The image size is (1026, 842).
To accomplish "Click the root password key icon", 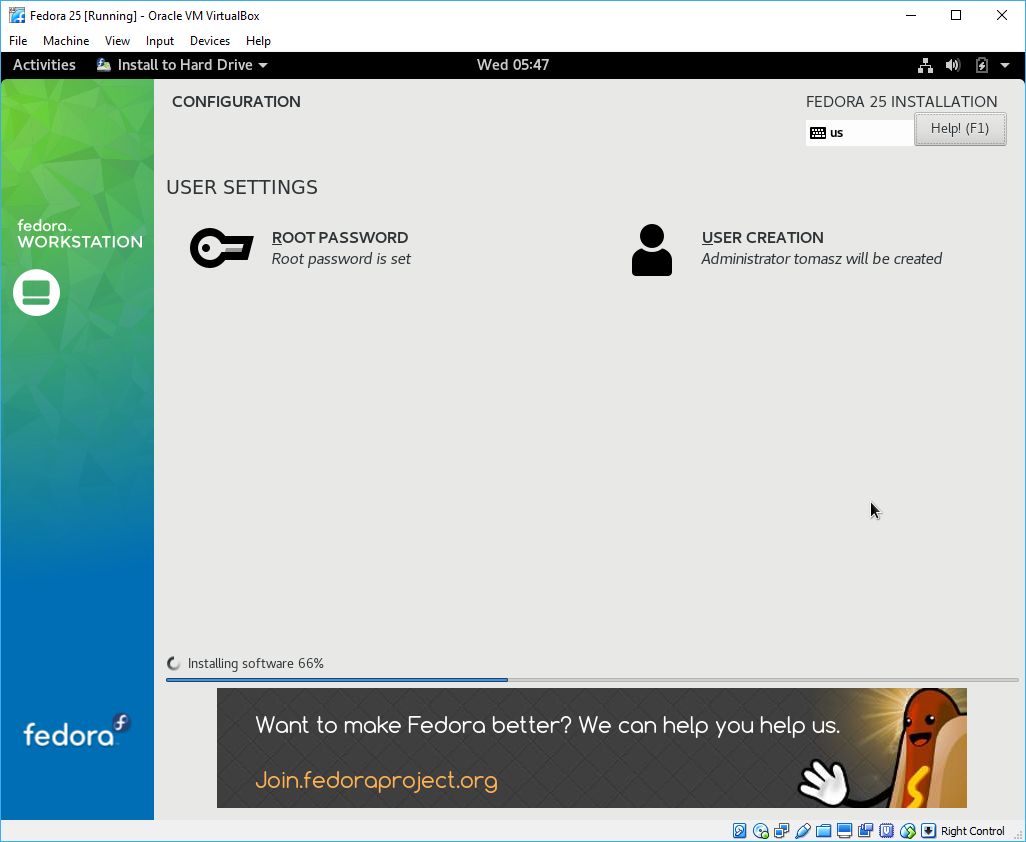I will pos(221,248).
